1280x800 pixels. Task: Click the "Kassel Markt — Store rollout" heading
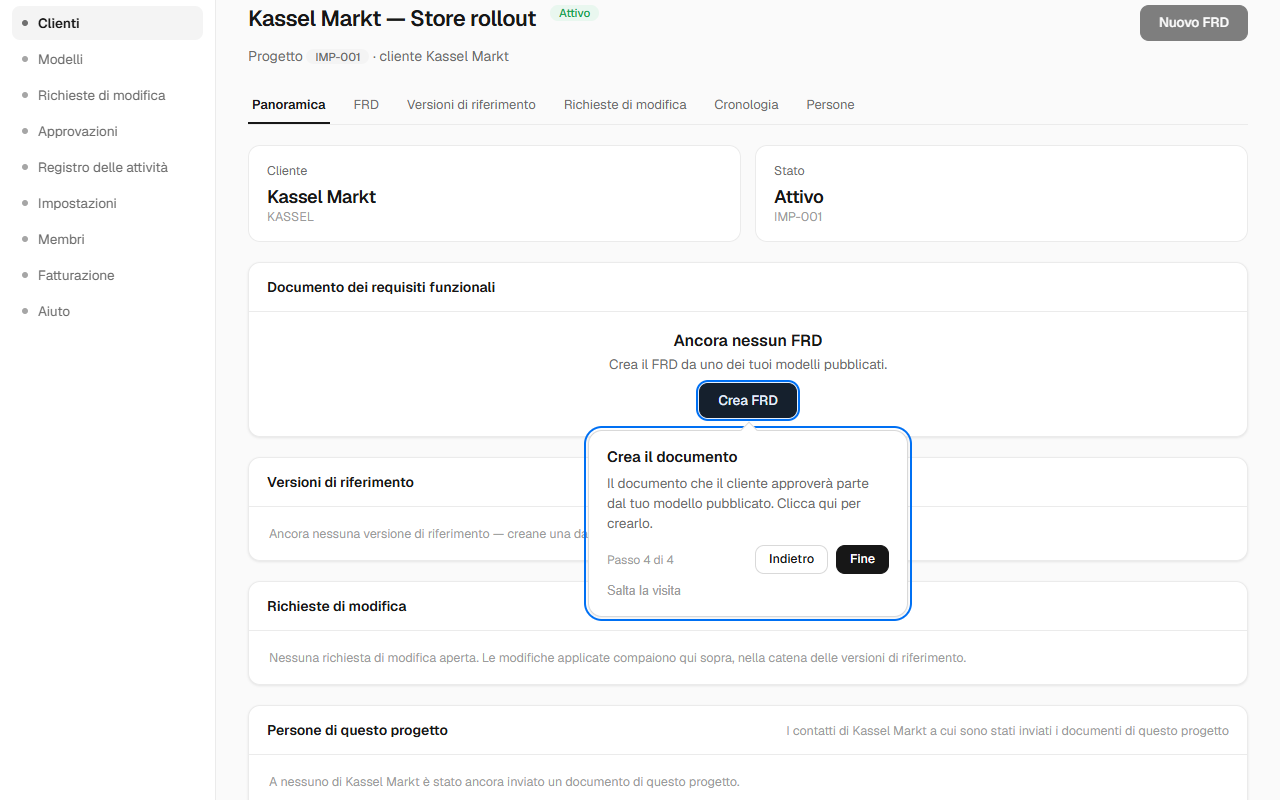392,18
